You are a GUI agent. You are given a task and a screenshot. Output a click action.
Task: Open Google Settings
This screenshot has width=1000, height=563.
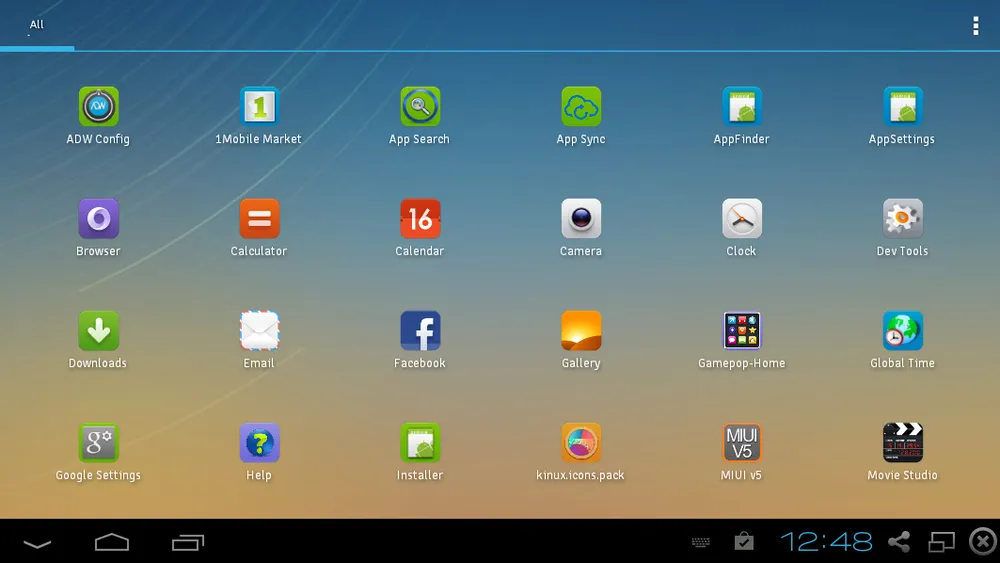[98, 443]
